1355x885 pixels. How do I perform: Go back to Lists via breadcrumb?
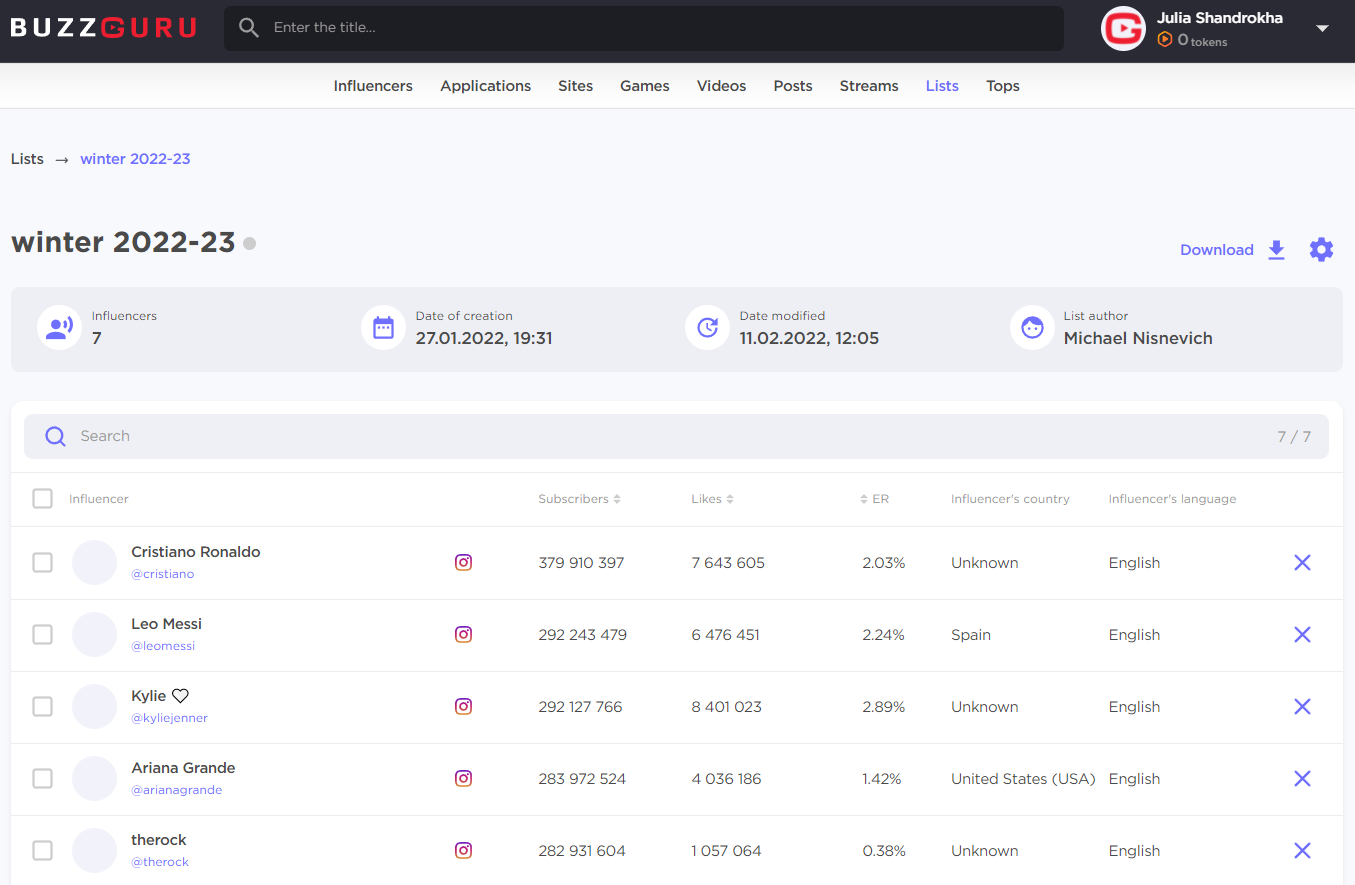point(27,159)
